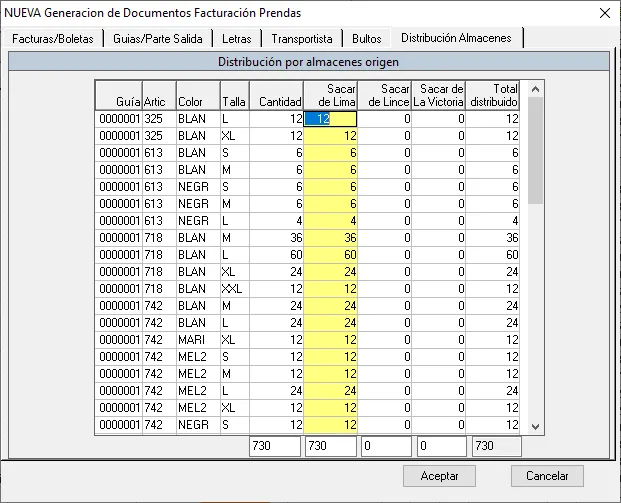Click the Aceptar button

coord(439,476)
